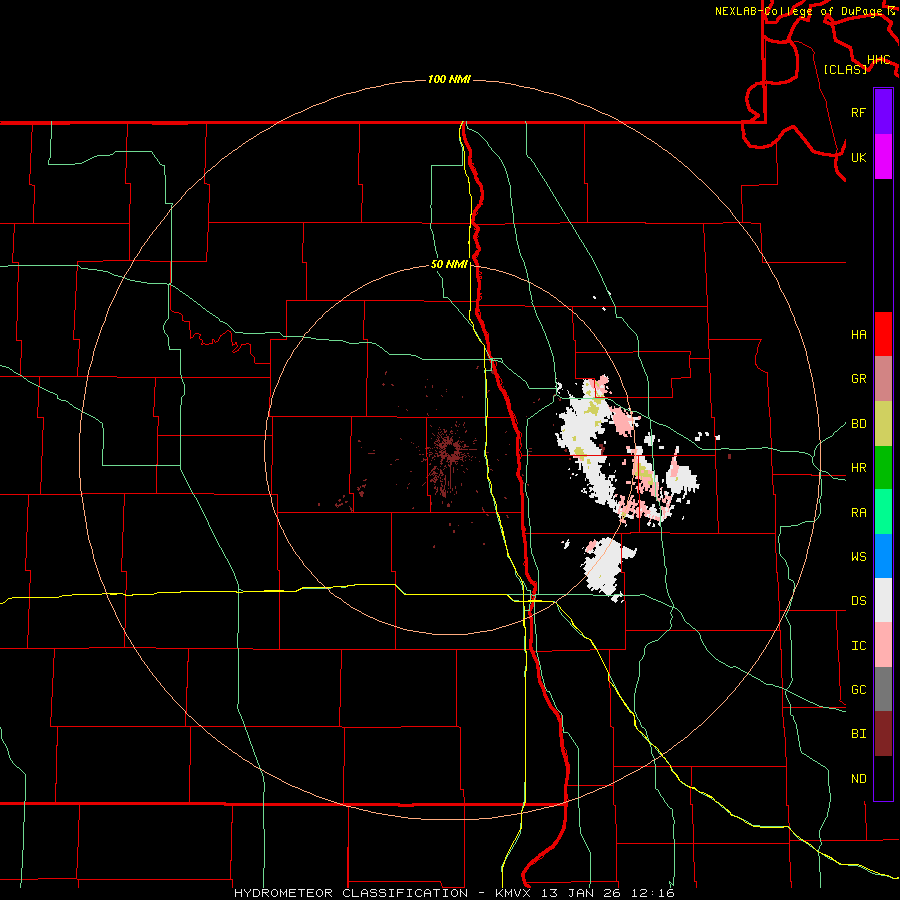Click the 'WS' legend label

tap(858, 556)
